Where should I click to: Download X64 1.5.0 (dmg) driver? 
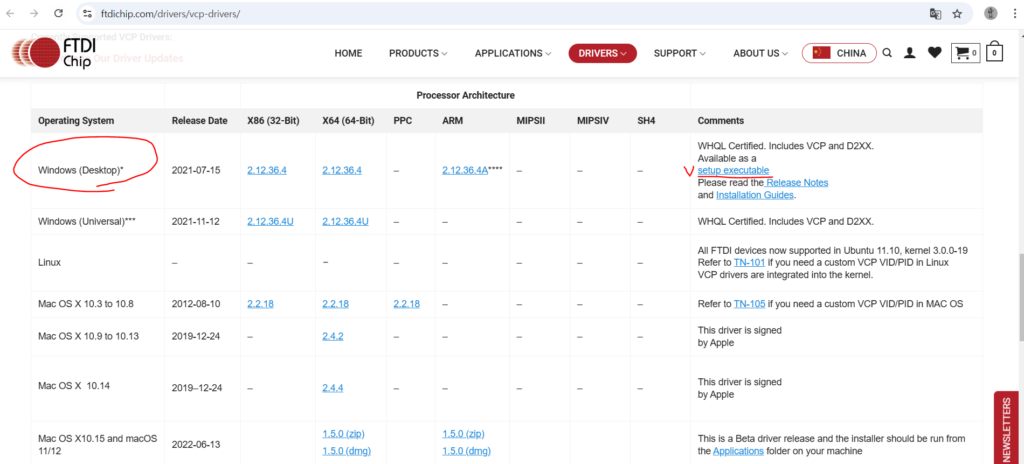pos(346,451)
